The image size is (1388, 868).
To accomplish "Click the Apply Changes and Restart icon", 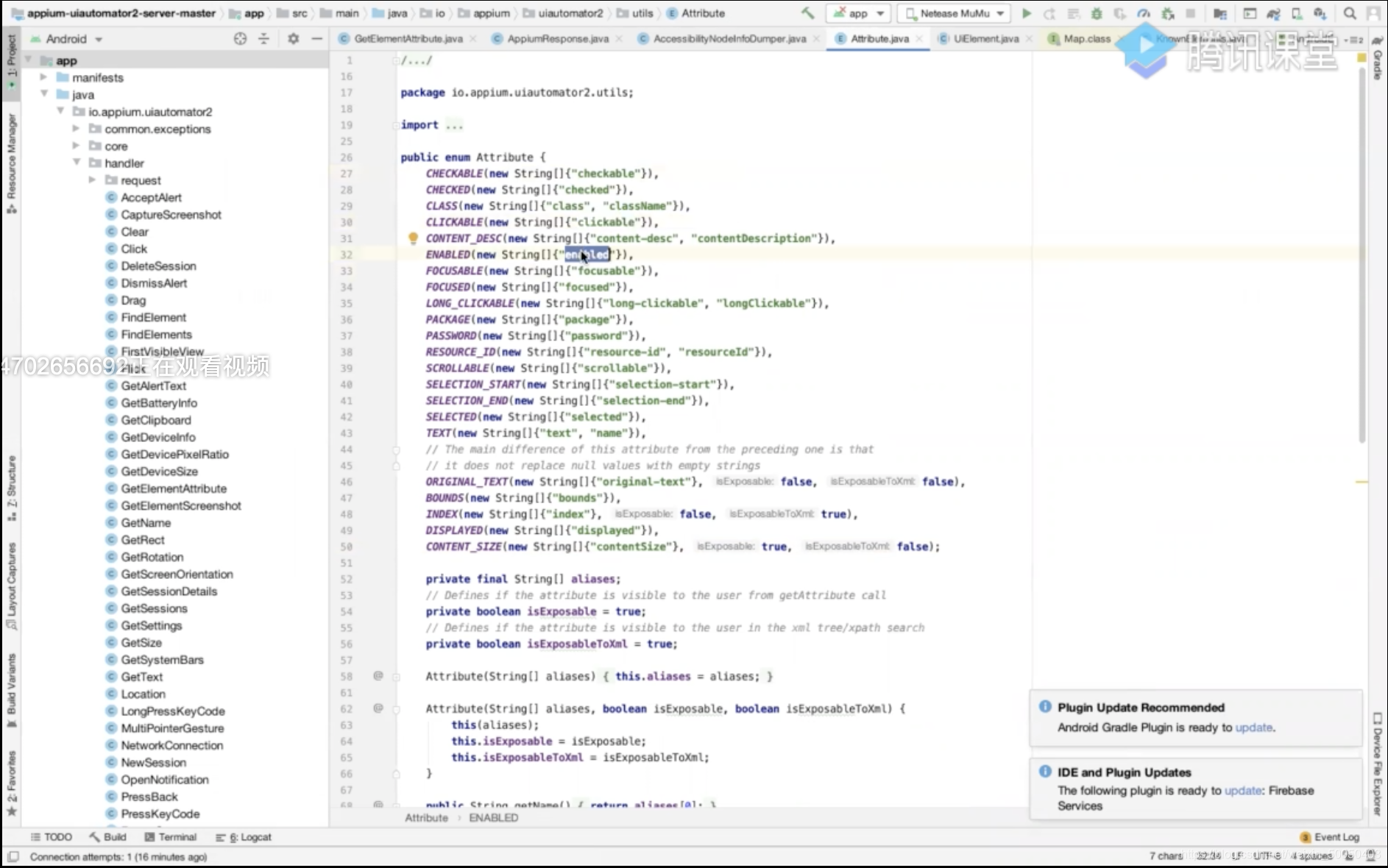I will pyautogui.click(x=1049, y=13).
